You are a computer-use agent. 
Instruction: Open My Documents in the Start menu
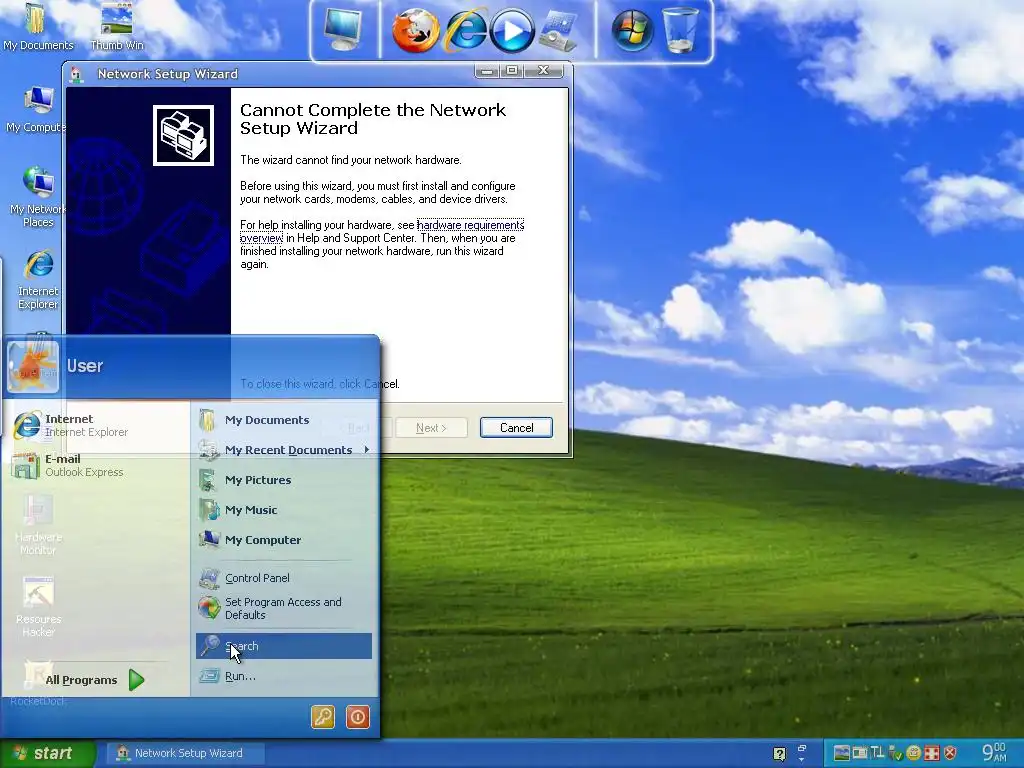[283, 420]
